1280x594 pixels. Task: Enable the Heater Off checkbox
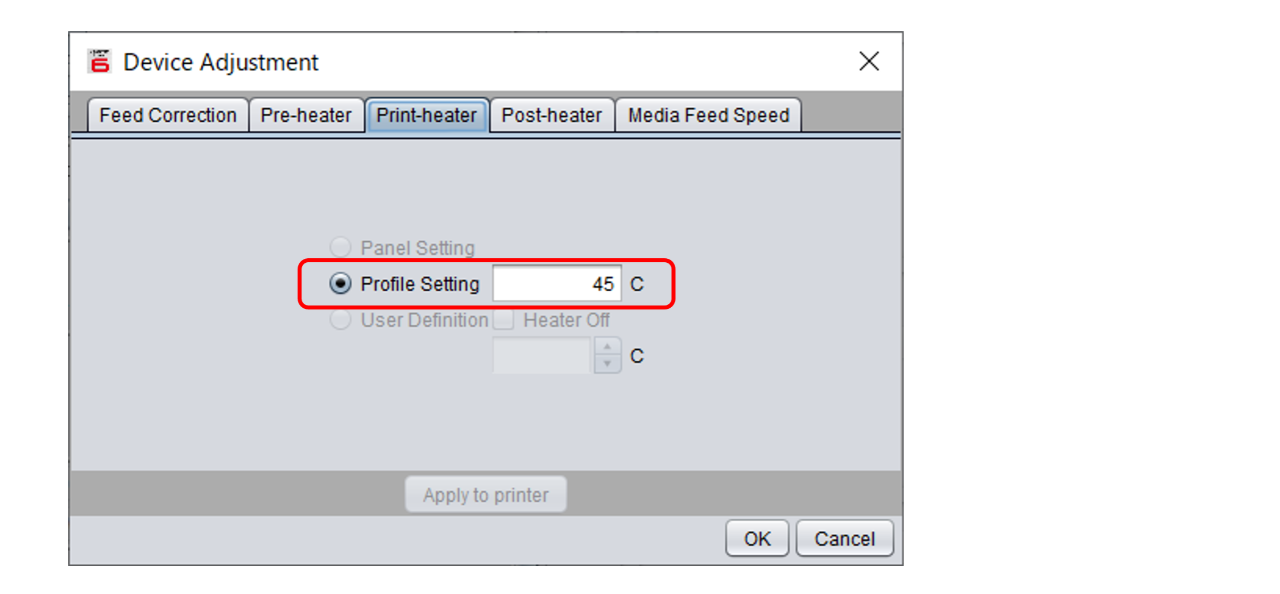click(504, 320)
